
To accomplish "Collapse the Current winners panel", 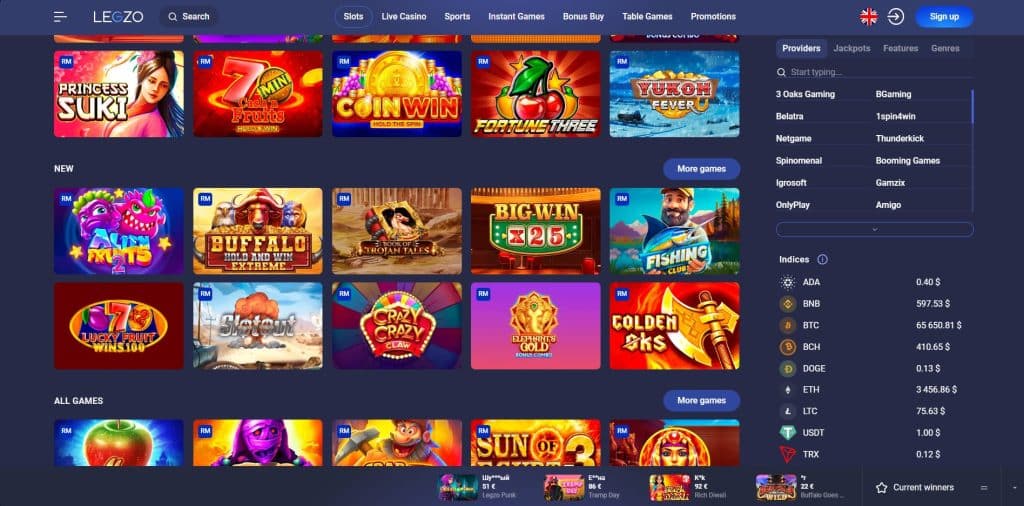I will click(x=984, y=488).
